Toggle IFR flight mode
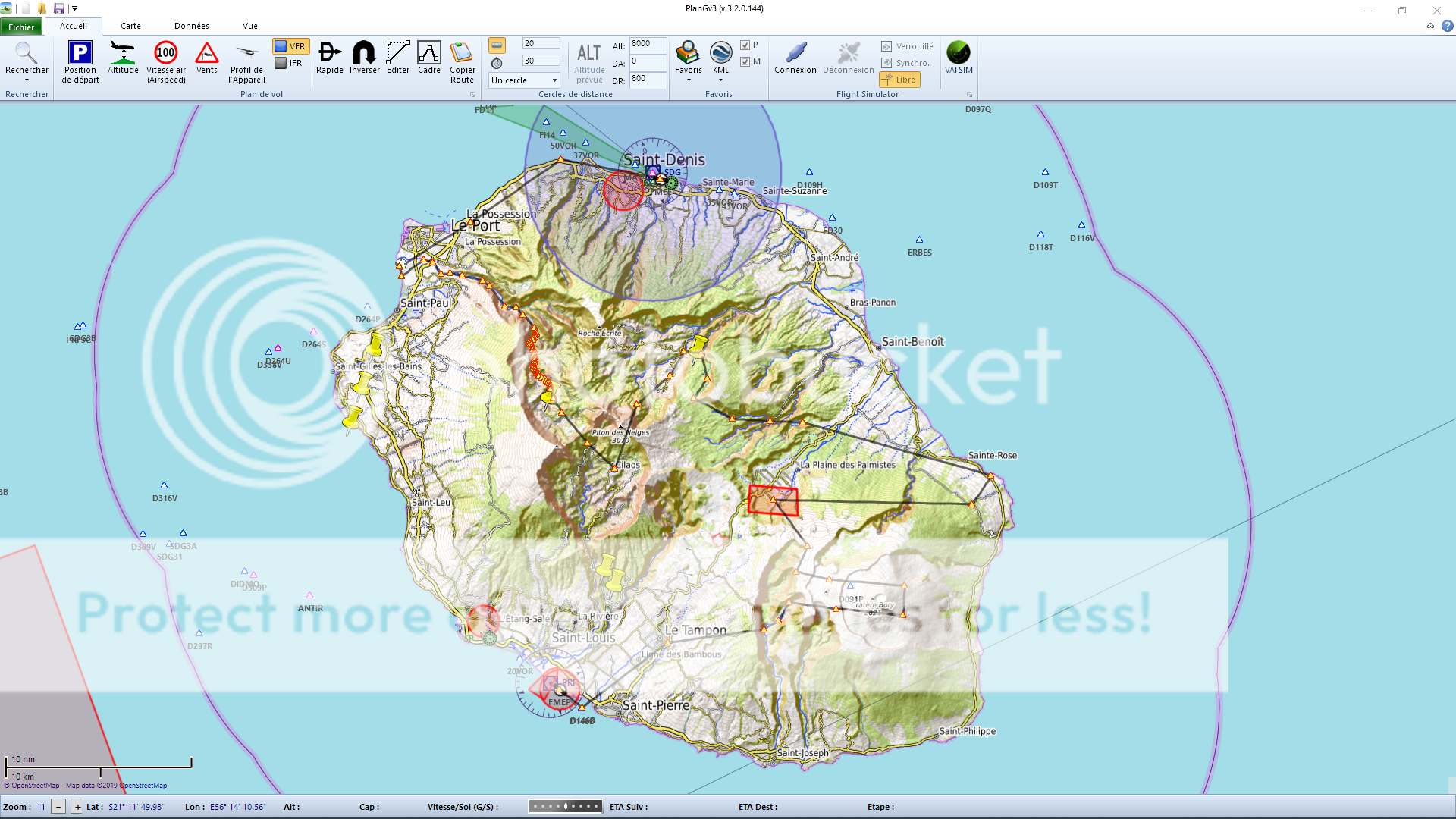1456x819 pixels. pos(289,63)
